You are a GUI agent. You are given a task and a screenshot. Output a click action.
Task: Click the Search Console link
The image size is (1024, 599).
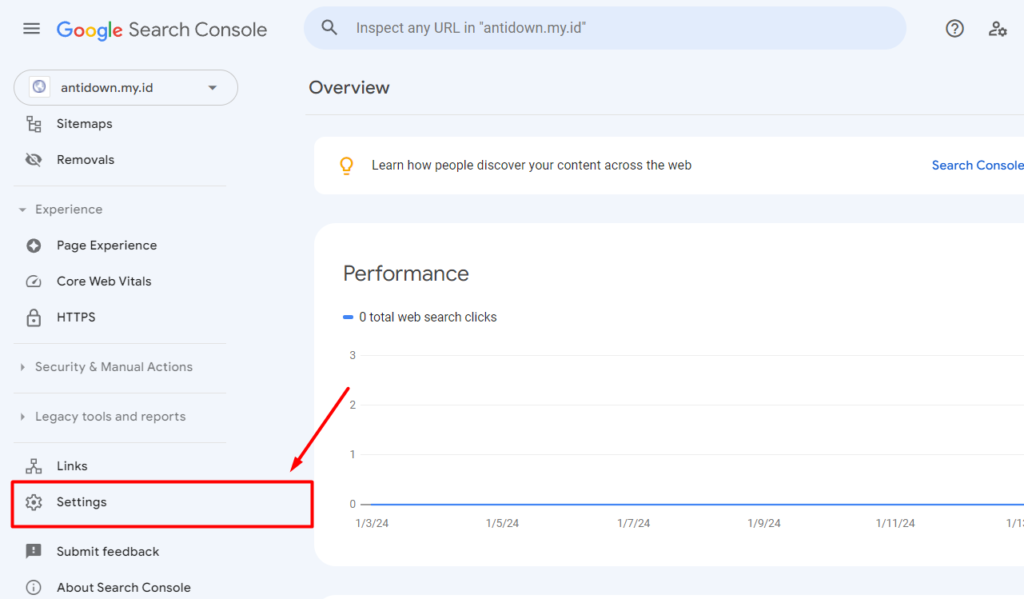point(977,165)
